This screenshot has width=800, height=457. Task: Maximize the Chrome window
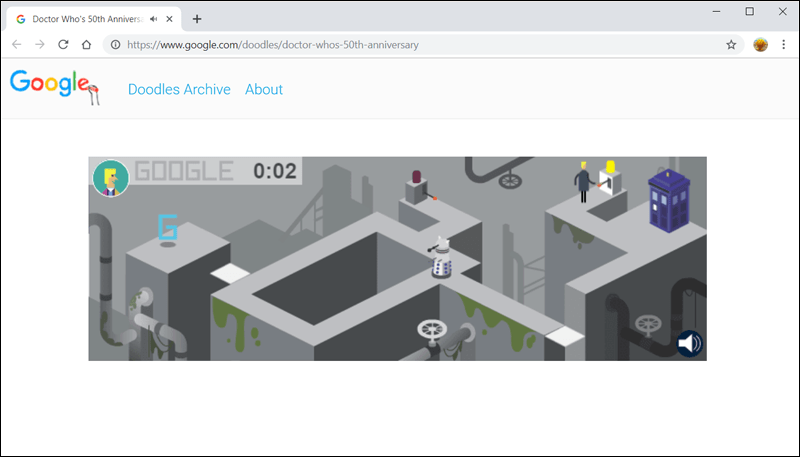tap(749, 11)
